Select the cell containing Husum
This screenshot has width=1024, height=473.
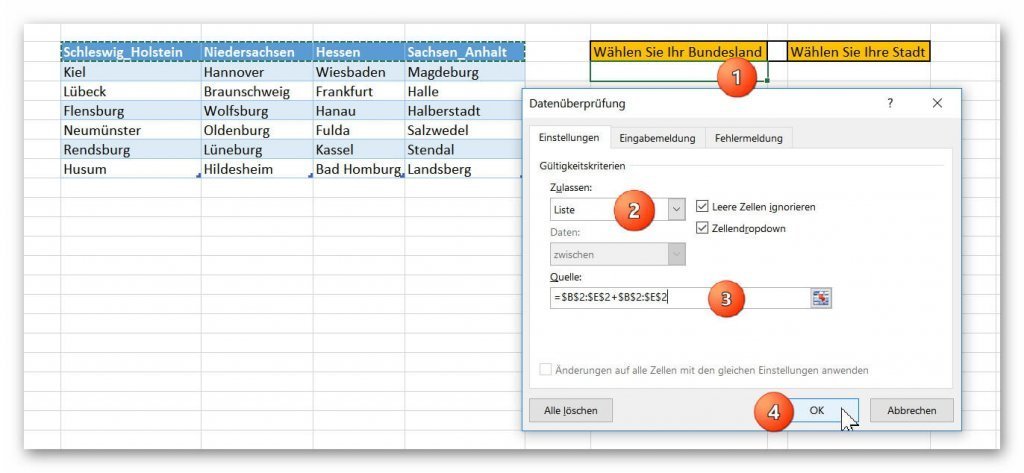pyautogui.click(x=131, y=169)
